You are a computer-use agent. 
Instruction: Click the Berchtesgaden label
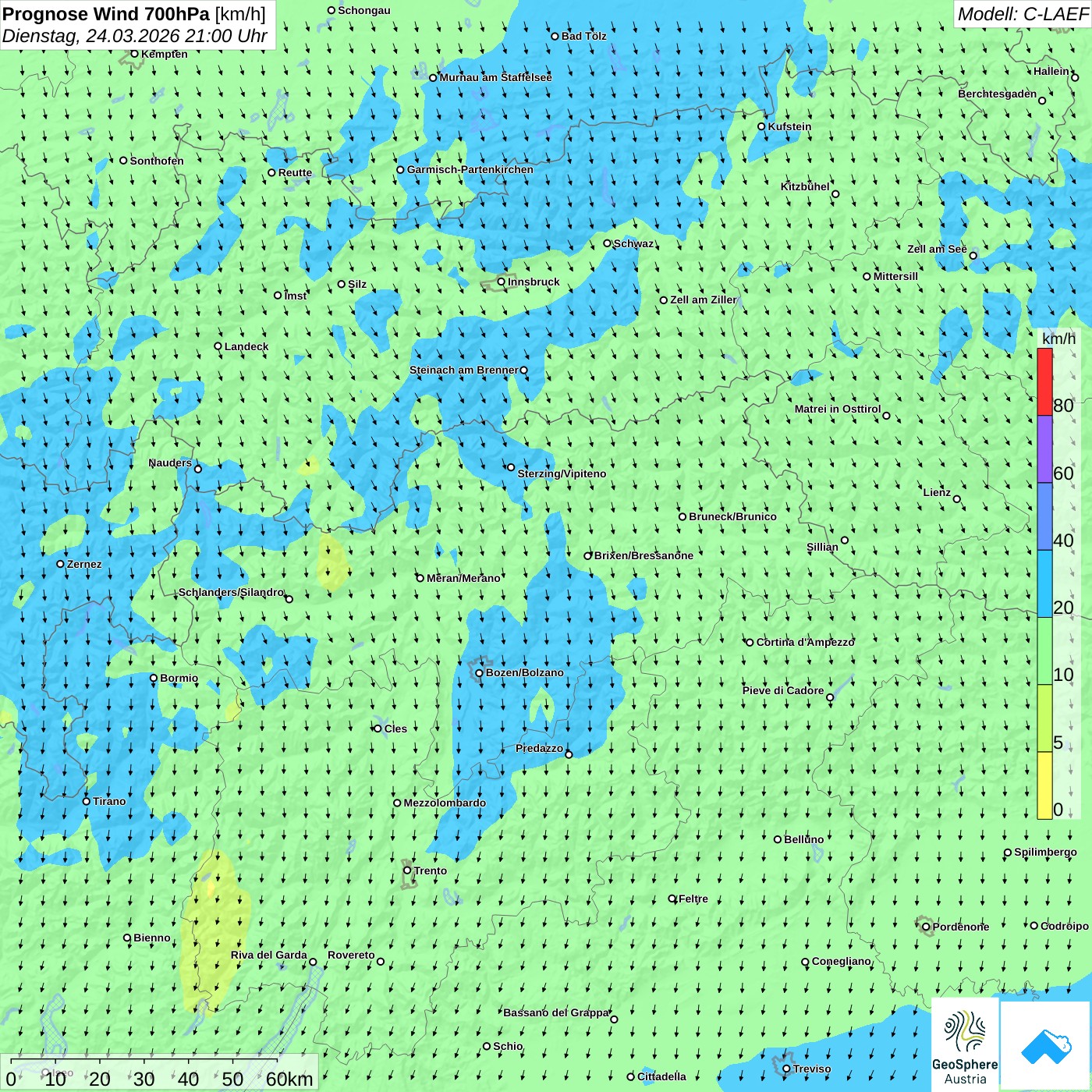pos(998,94)
